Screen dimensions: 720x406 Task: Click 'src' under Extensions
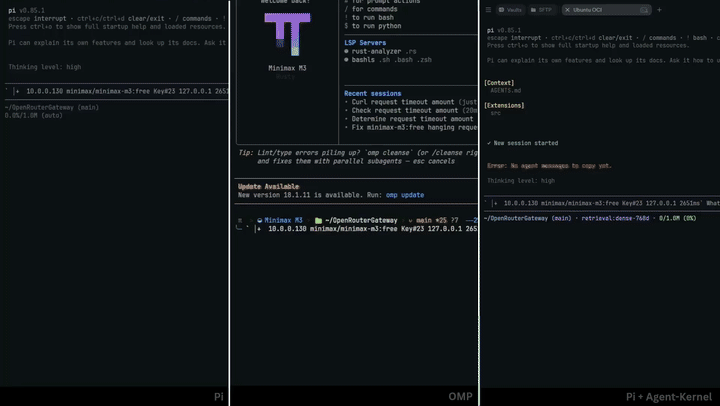(495, 113)
